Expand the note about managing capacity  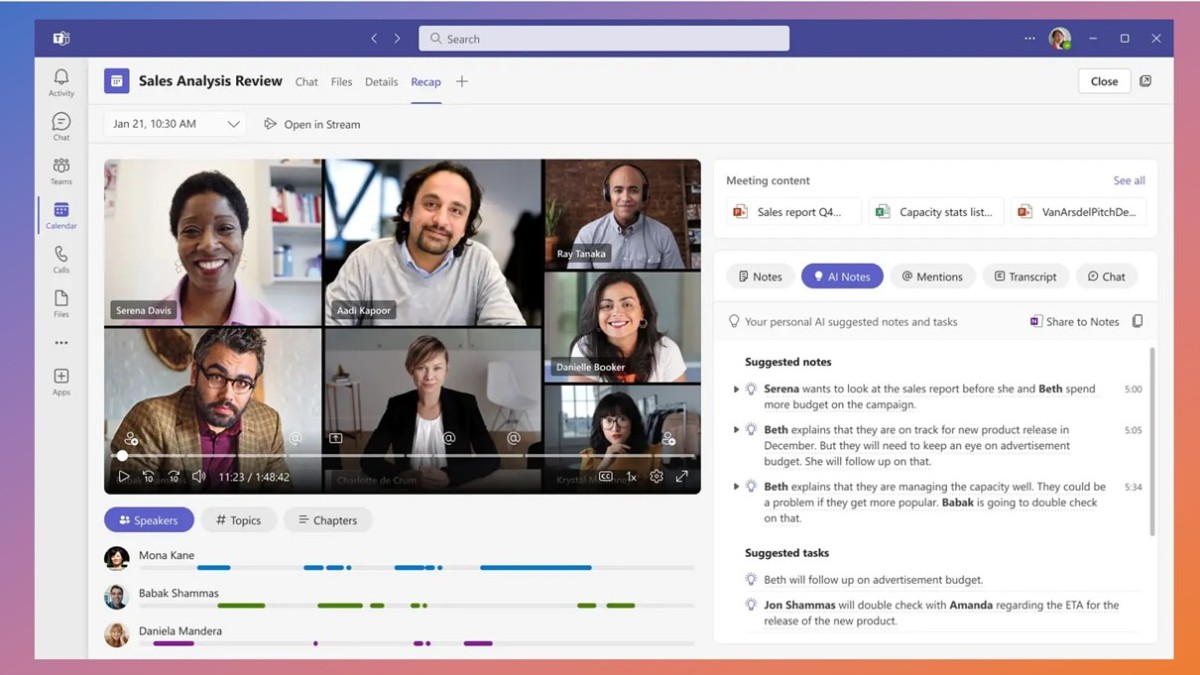pos(737,487)
